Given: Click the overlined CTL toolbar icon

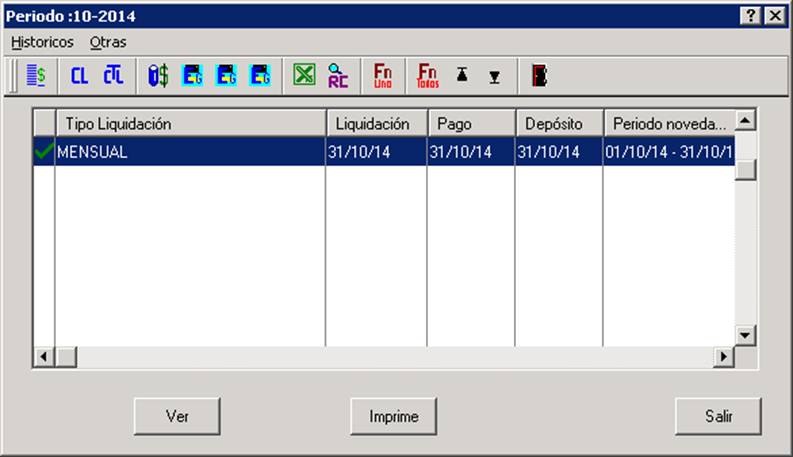Looking at the screenshot, I should pos(113,76).
